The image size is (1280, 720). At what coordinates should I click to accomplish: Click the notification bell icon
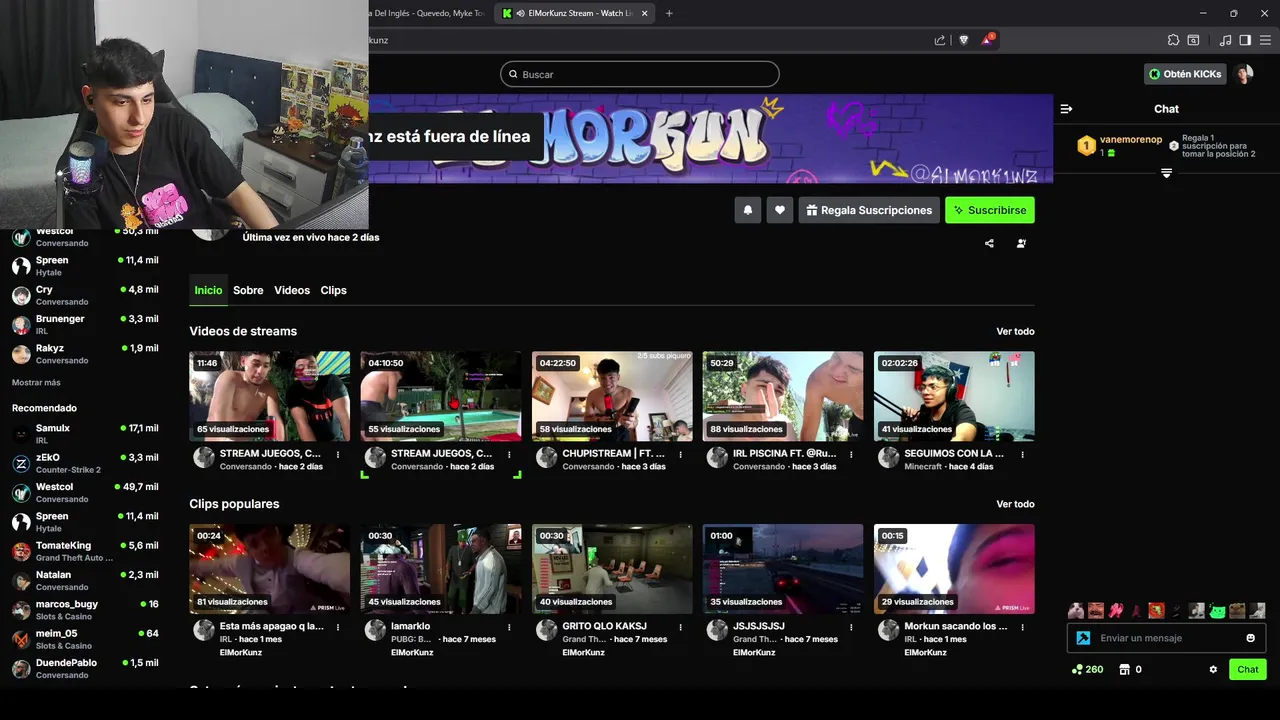[x=747, y=210]
